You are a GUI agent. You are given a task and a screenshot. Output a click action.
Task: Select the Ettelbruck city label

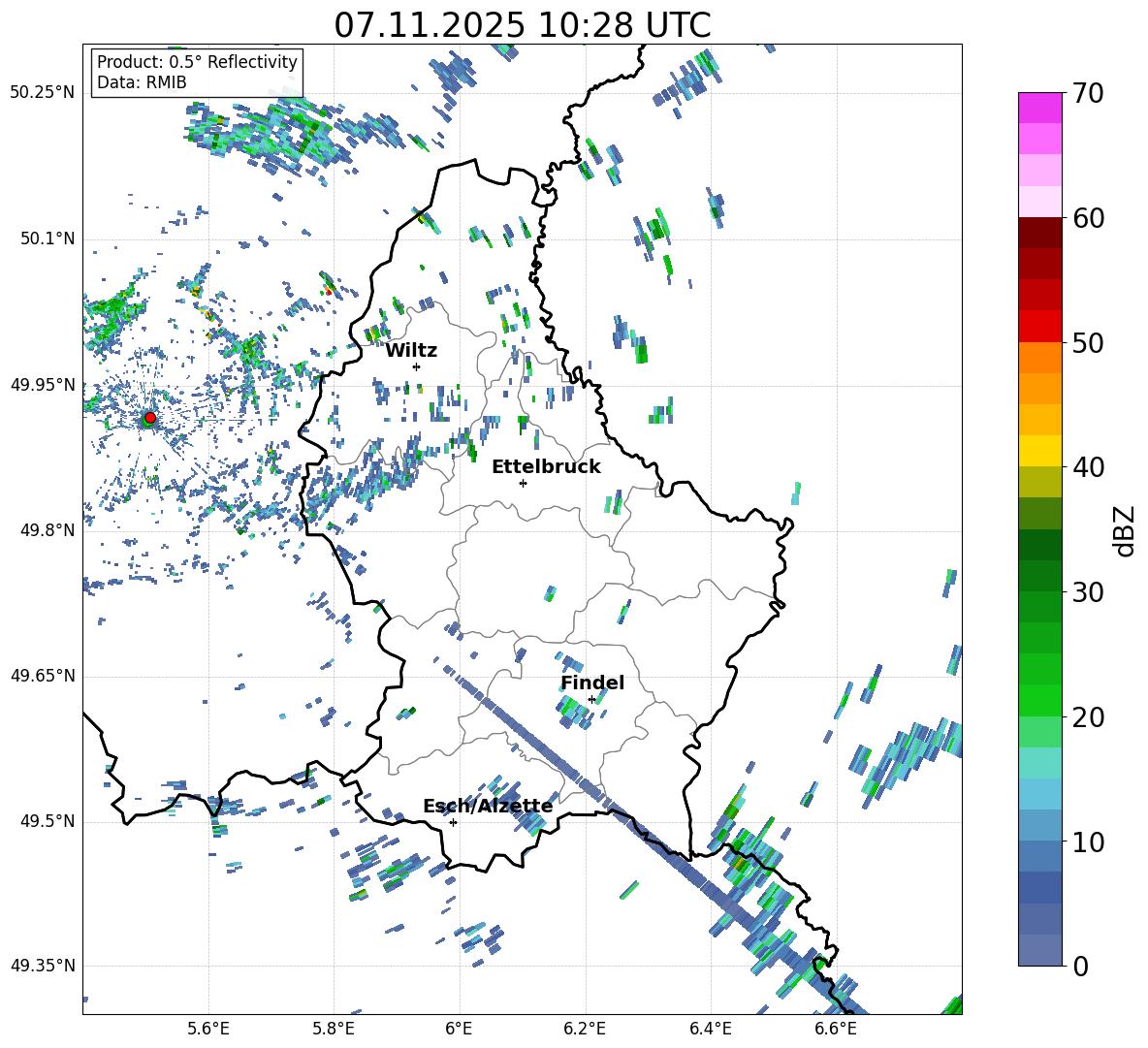click(546, 467)
